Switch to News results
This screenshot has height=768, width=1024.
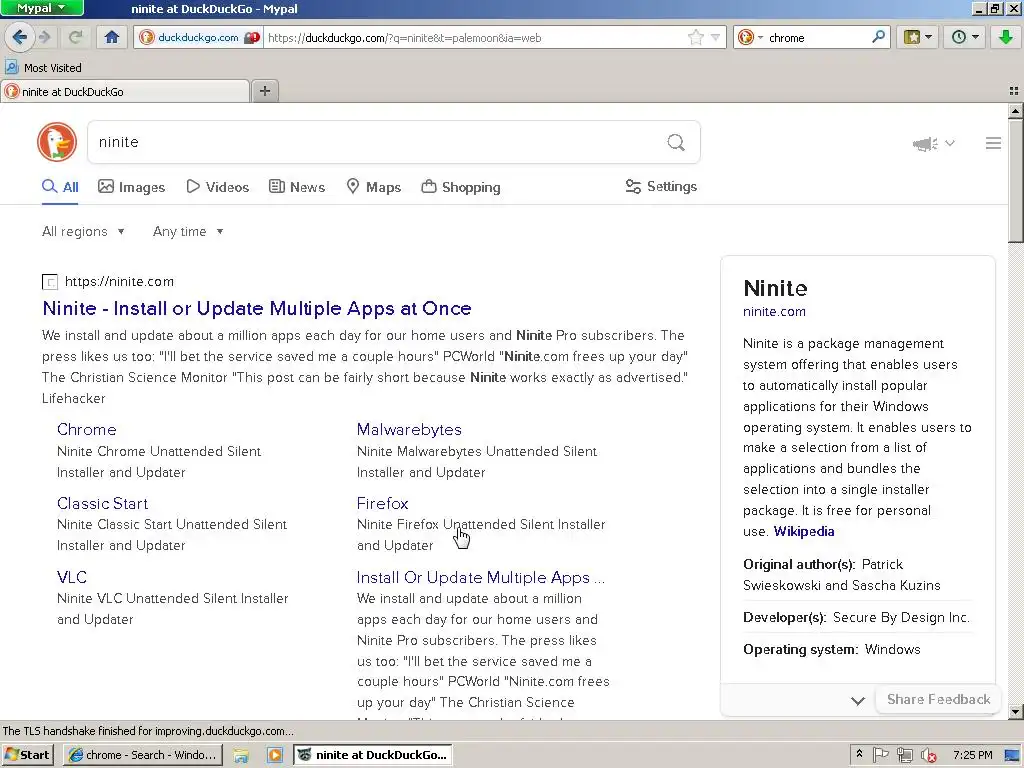tap(296, 187)
